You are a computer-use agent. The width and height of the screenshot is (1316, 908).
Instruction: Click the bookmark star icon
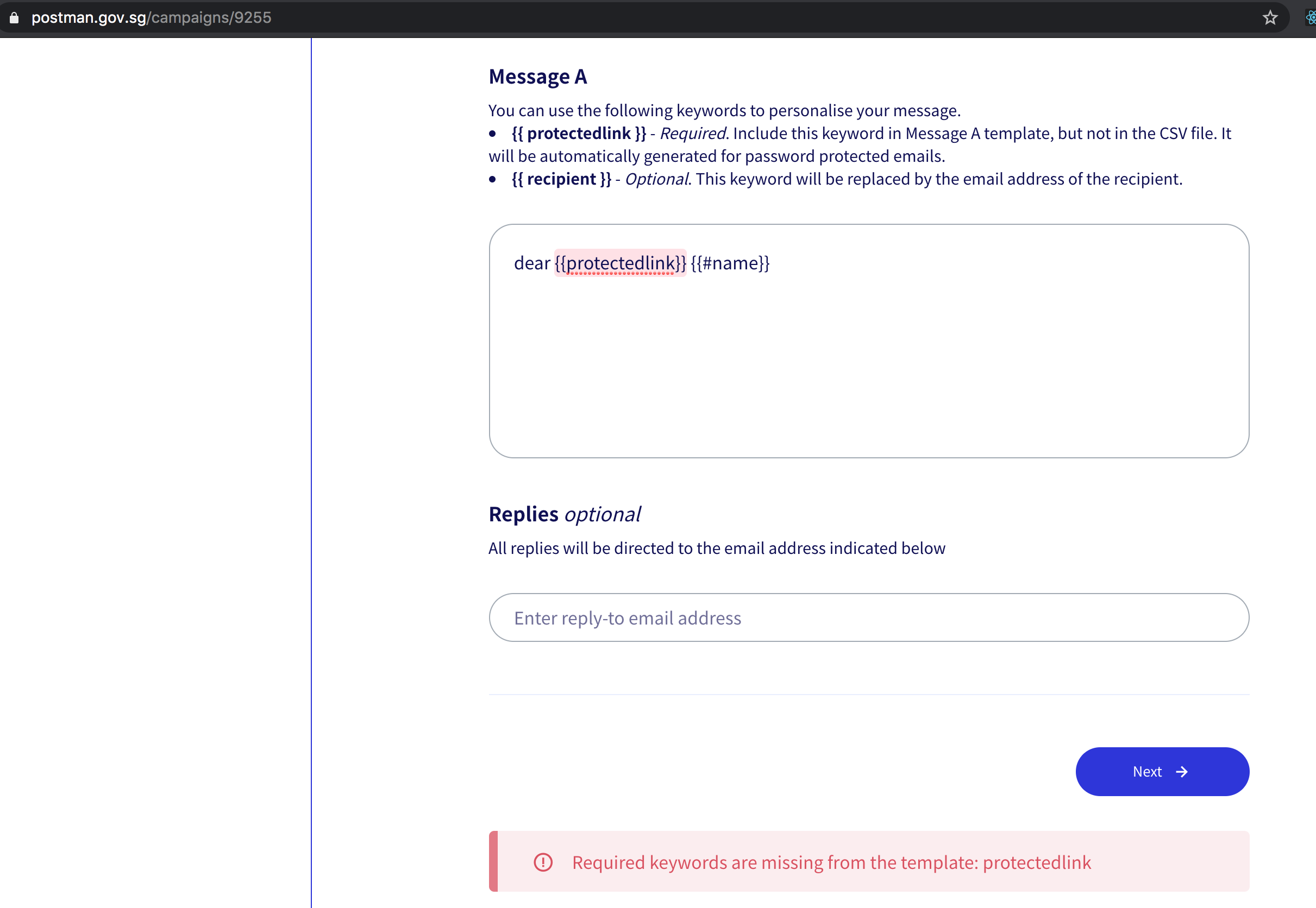(1269, 17)
